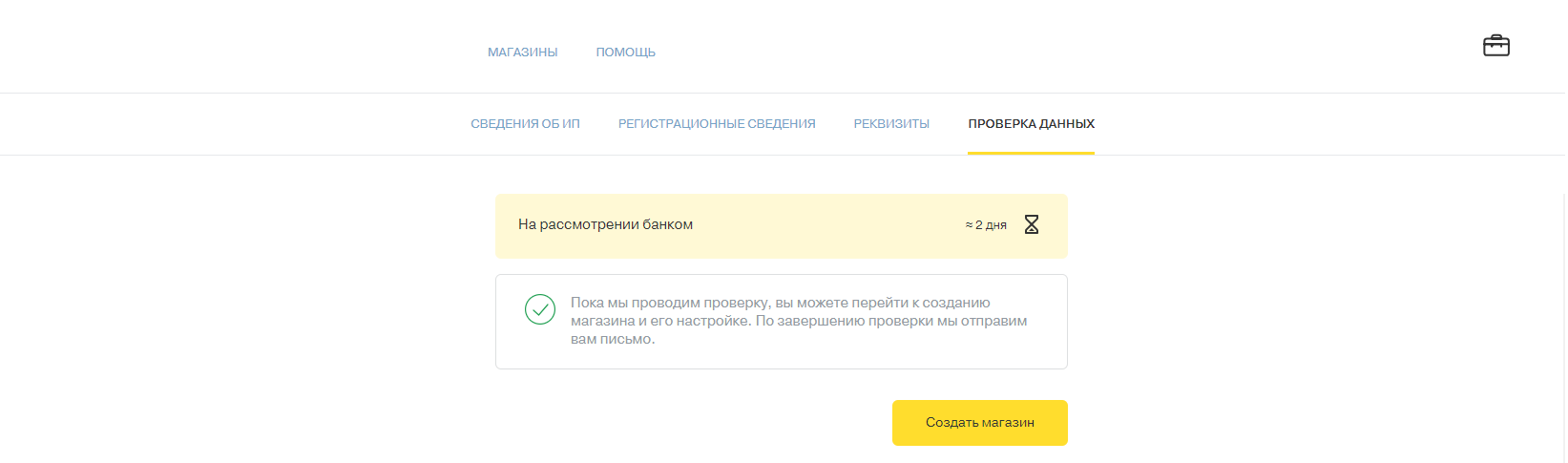Open the МАГАЗИНЫ menu item
Screen dimensions: 1568x463
click(x=522, y=53)
